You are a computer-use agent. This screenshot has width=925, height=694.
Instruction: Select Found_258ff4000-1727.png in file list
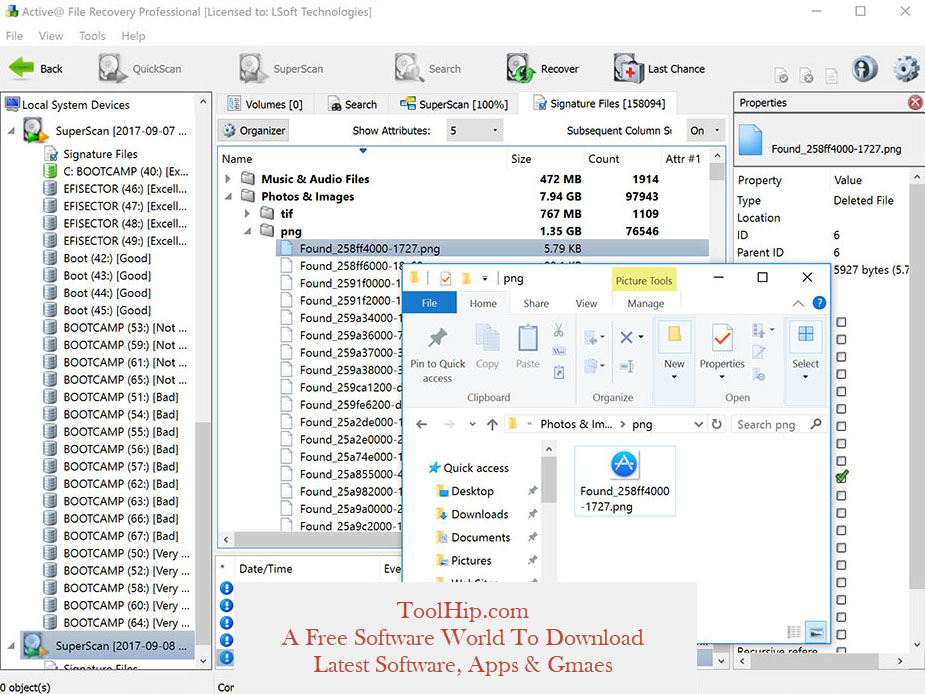point(493,248)
